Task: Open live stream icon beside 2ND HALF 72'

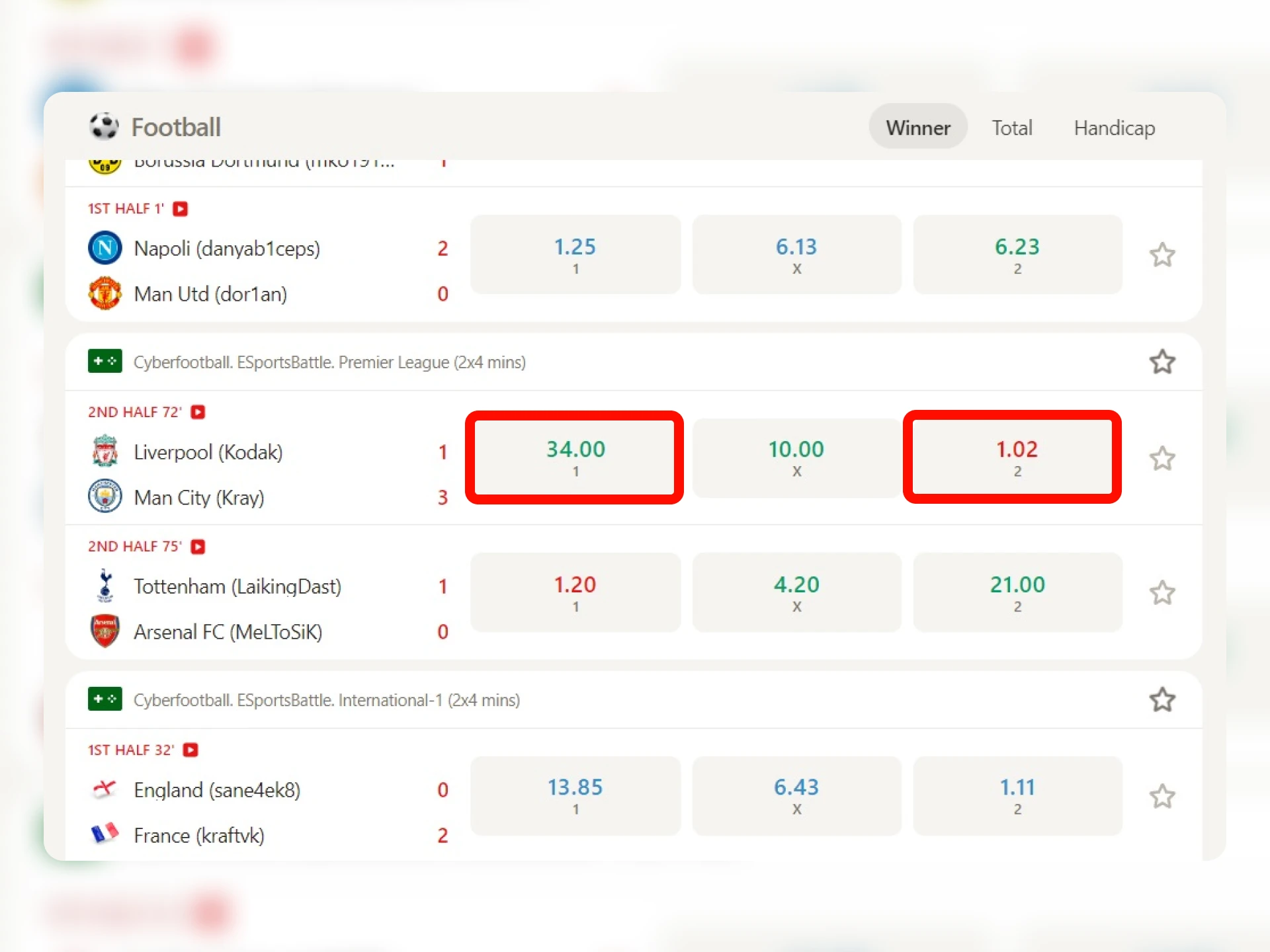Action: [x=198, y=412]
